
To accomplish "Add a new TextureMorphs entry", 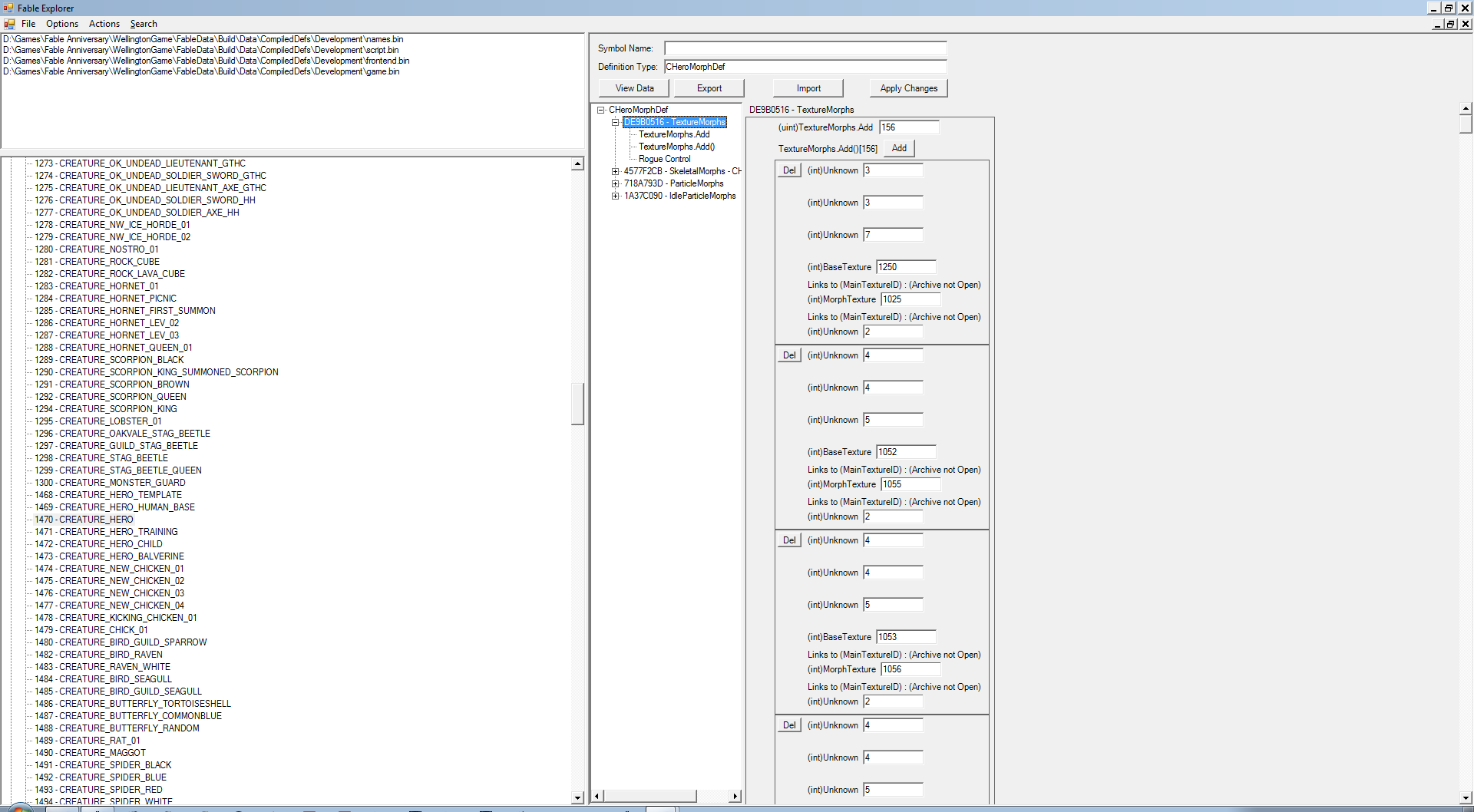I will [x=899, y=148].
